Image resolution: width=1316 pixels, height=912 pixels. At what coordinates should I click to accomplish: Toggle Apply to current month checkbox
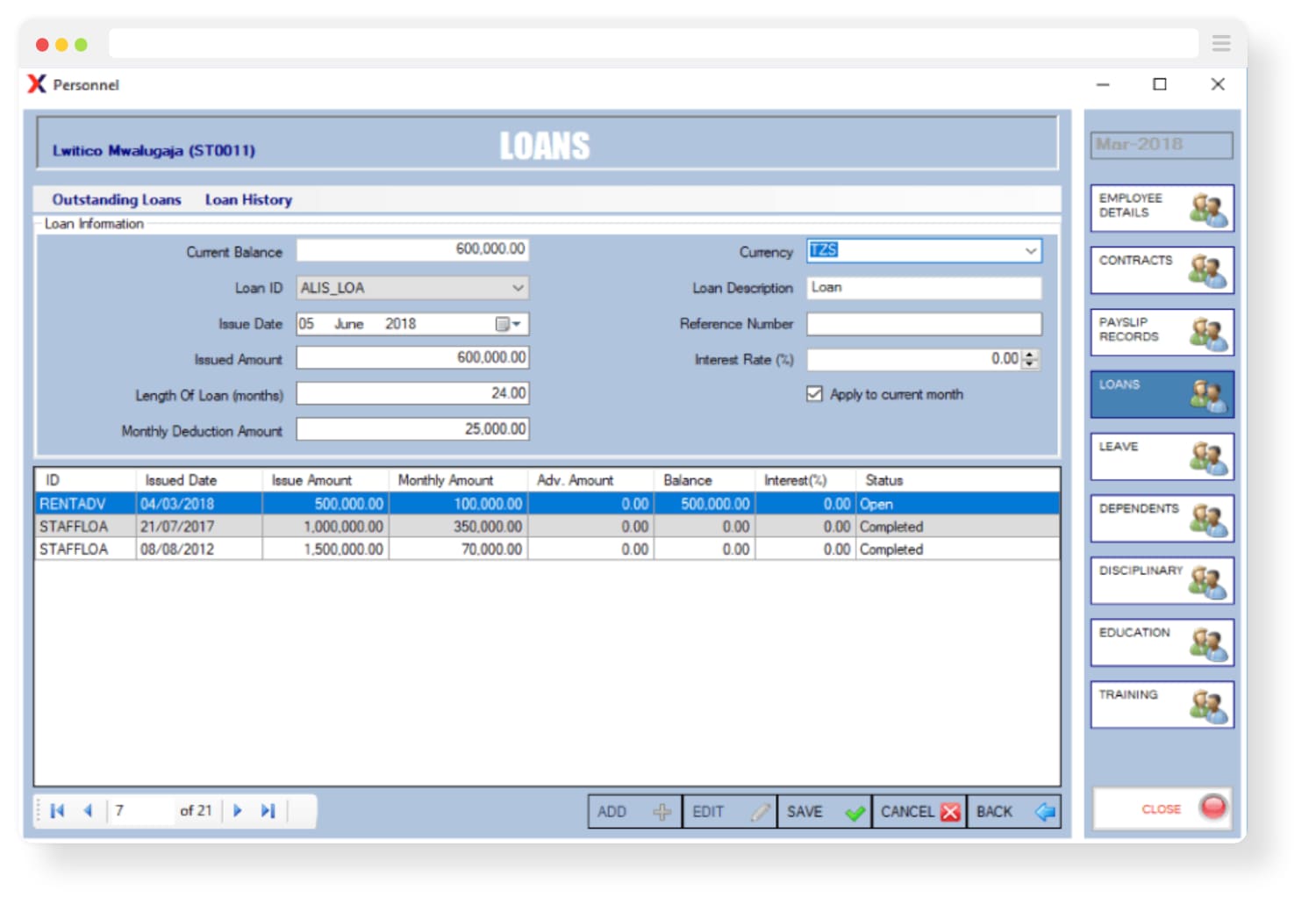[814, 394]
